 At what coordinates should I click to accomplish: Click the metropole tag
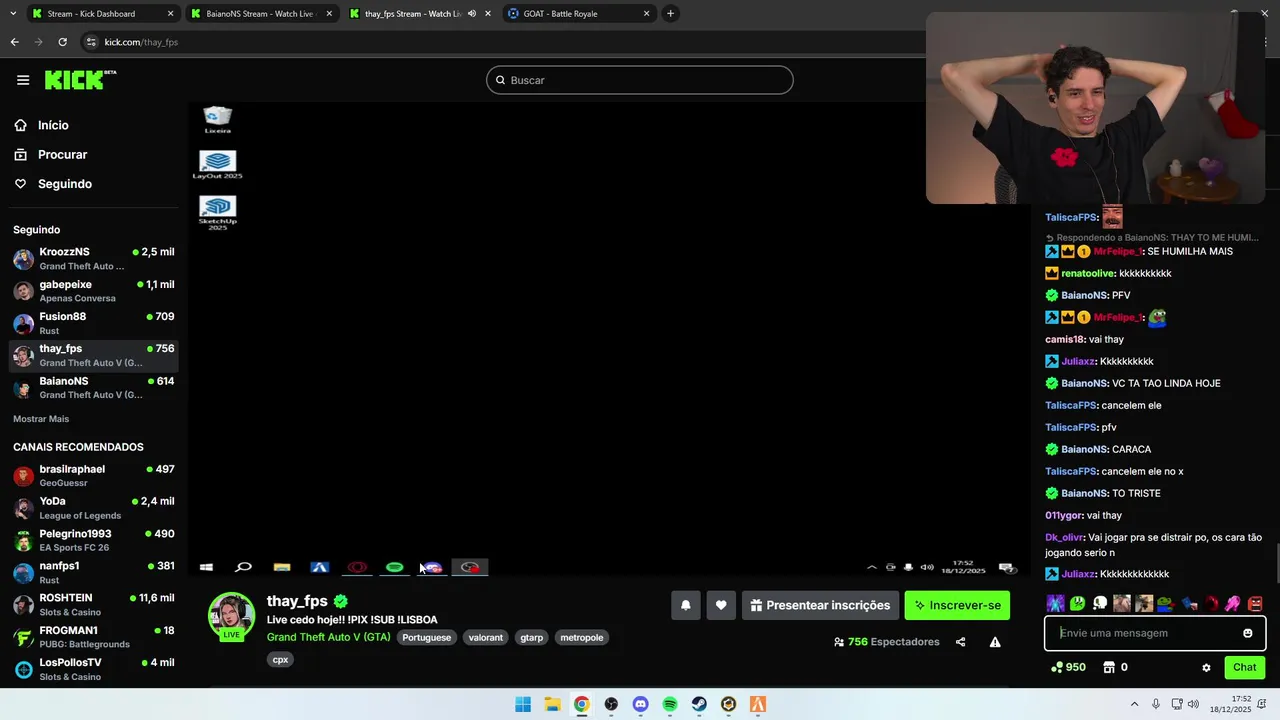coord(582,637)
